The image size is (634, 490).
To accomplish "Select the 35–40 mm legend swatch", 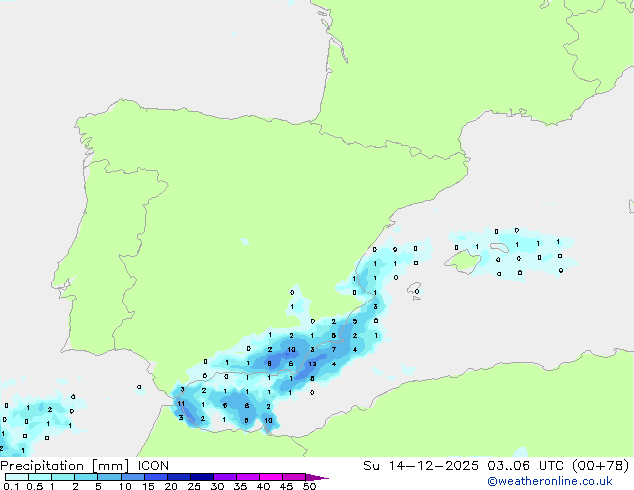I will click(x=248, y=477).
